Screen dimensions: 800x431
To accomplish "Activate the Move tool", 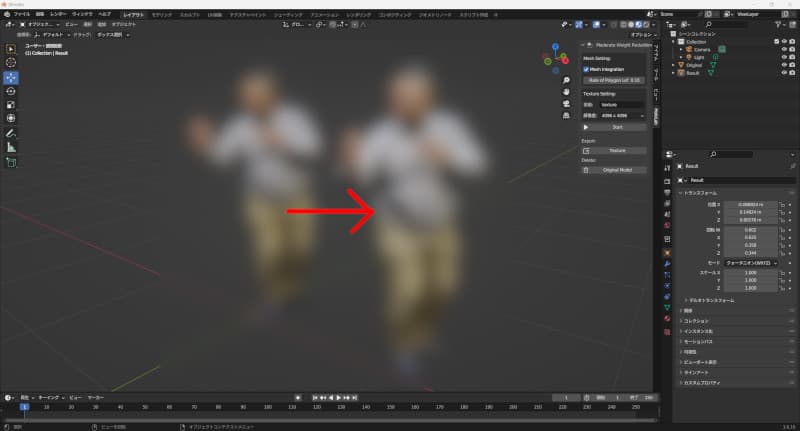I will click(11, 76).
